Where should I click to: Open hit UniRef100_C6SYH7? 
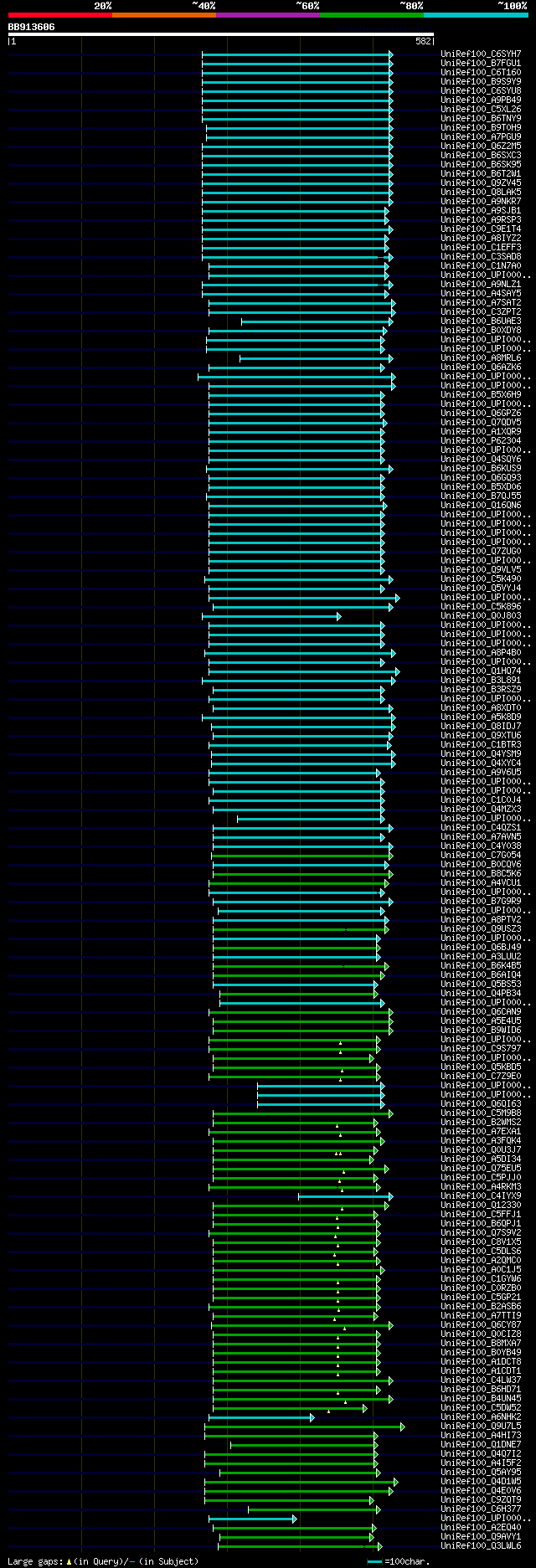coord(481,54)
